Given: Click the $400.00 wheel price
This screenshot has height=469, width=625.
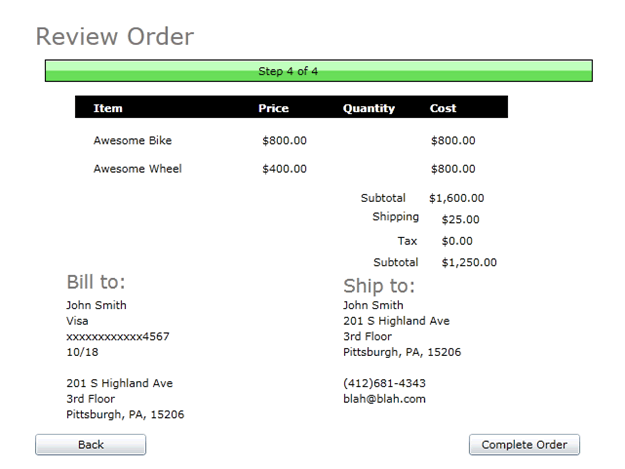Looking at the screenshot, I should (x=285, y=169).
